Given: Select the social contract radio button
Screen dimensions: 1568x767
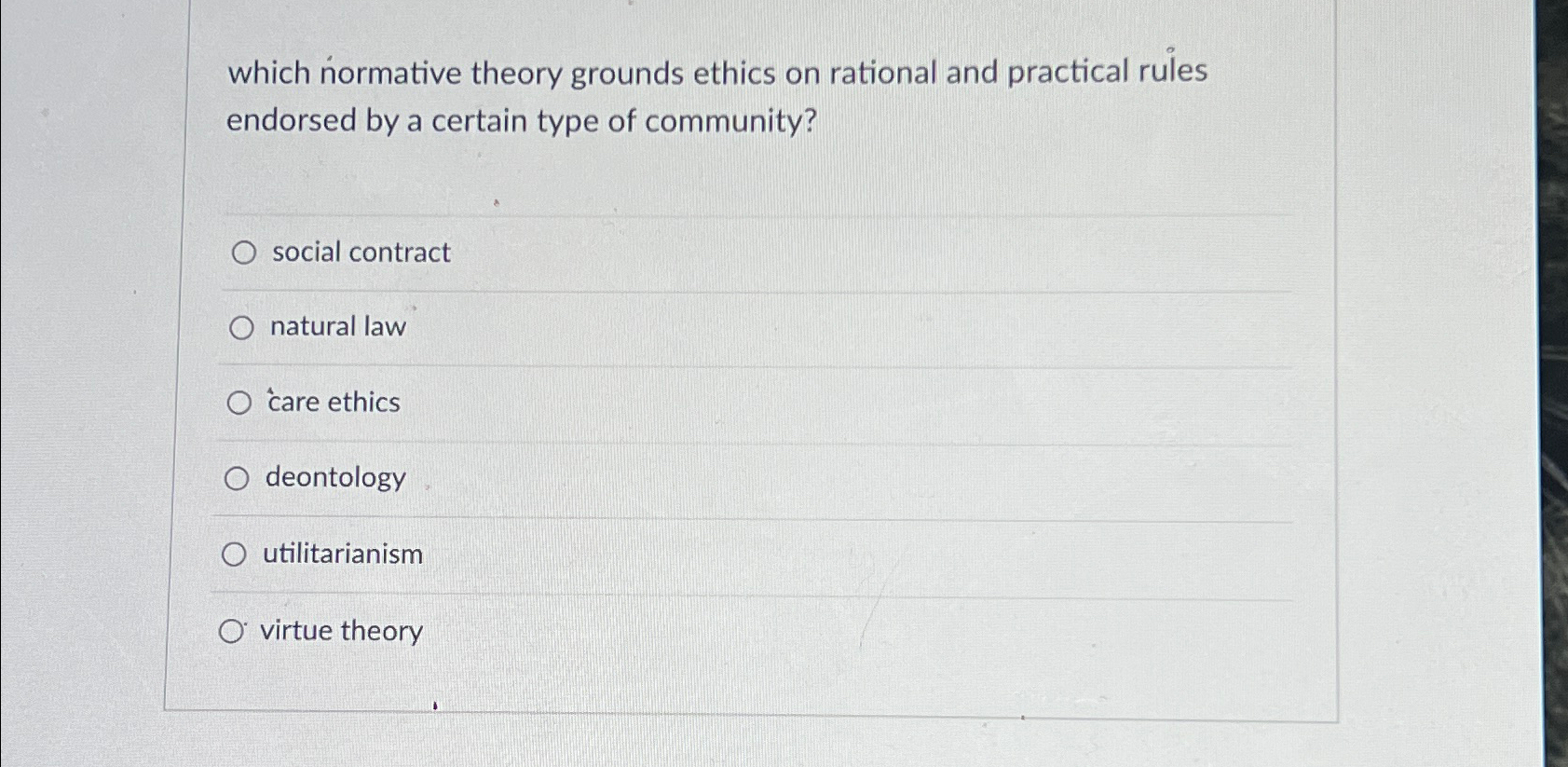Looking at the screenshot, I should [x=242, y=253].
